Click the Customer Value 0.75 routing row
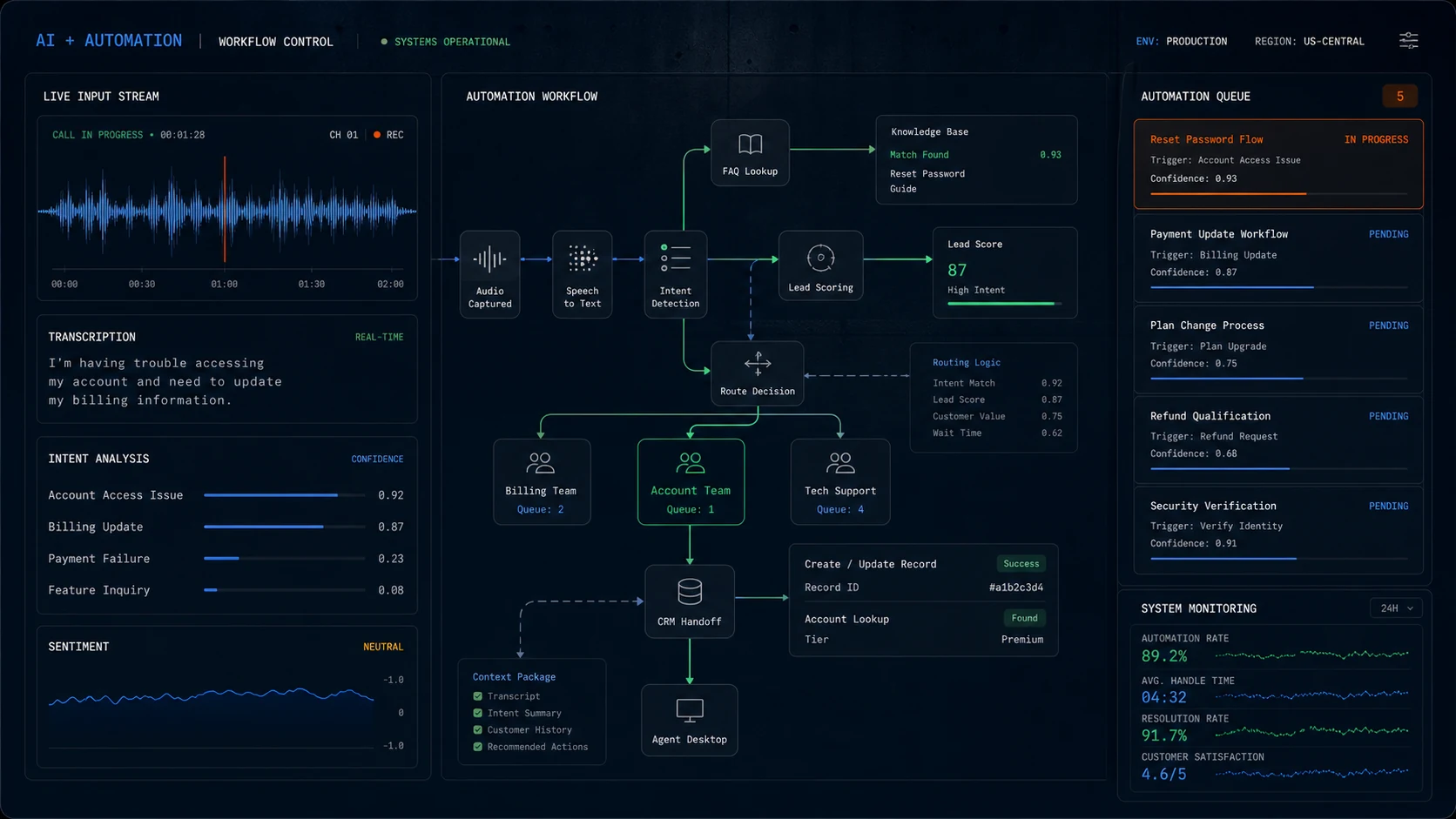The width and height of the screenshot is (1456, 819). [x=997, y=416]
